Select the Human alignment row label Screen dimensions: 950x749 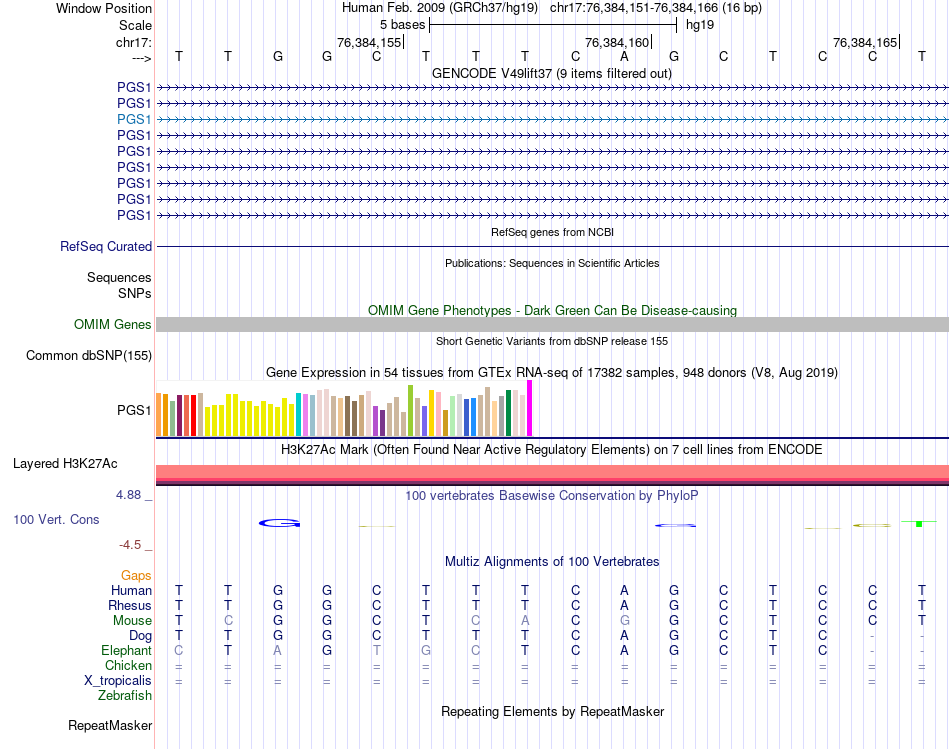coord(131,591)
